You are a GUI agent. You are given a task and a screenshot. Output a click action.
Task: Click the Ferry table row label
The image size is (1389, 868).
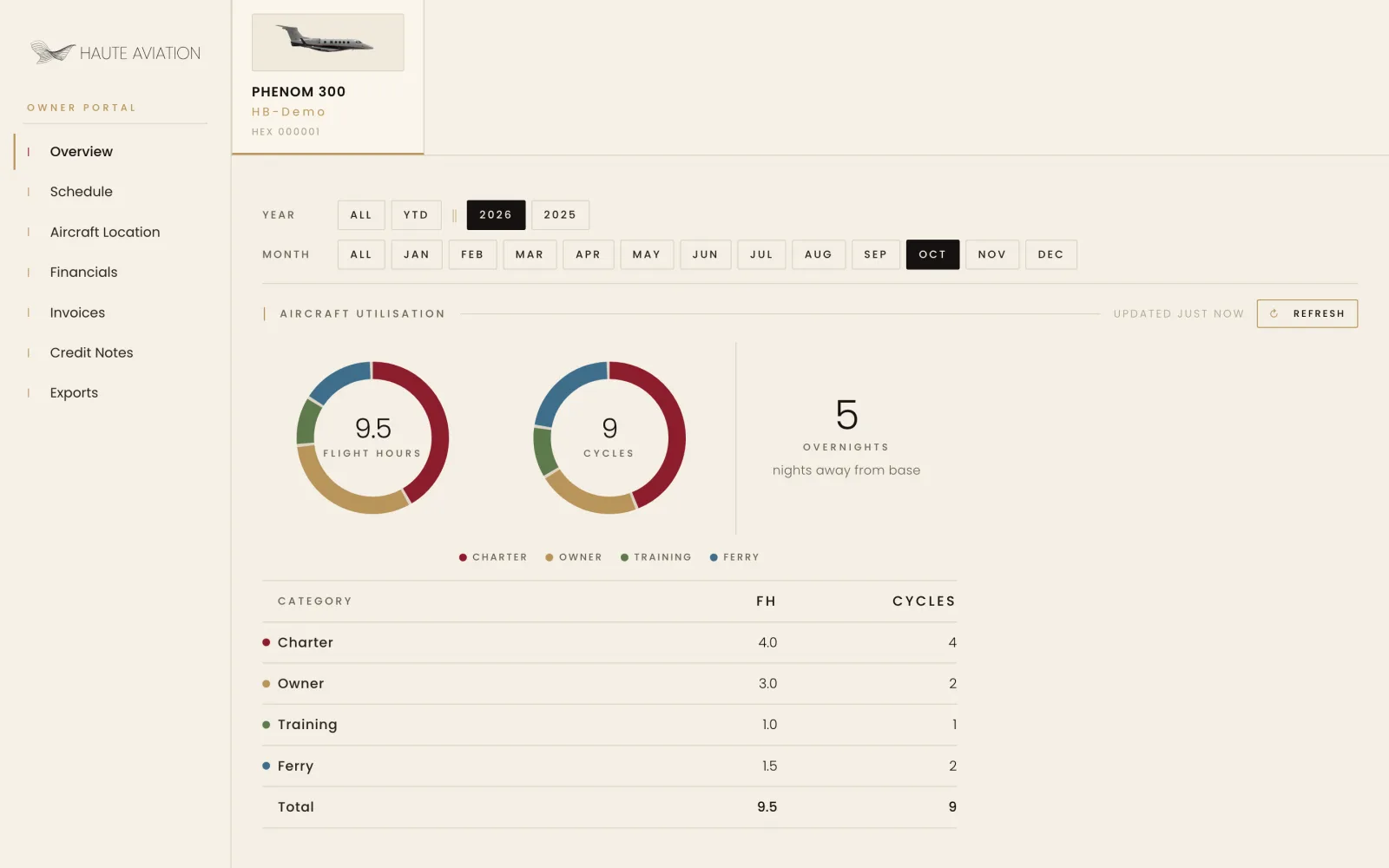pyautogui.click(x=295, y=766)
